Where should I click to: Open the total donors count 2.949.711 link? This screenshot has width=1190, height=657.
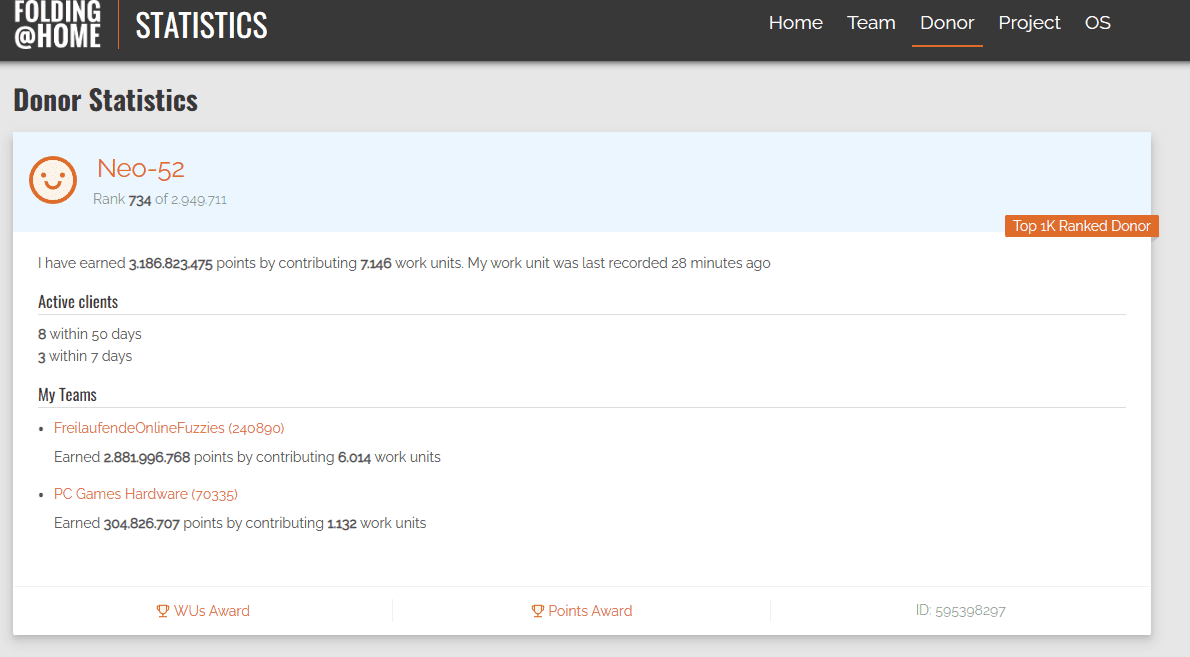tap(199, 200)
